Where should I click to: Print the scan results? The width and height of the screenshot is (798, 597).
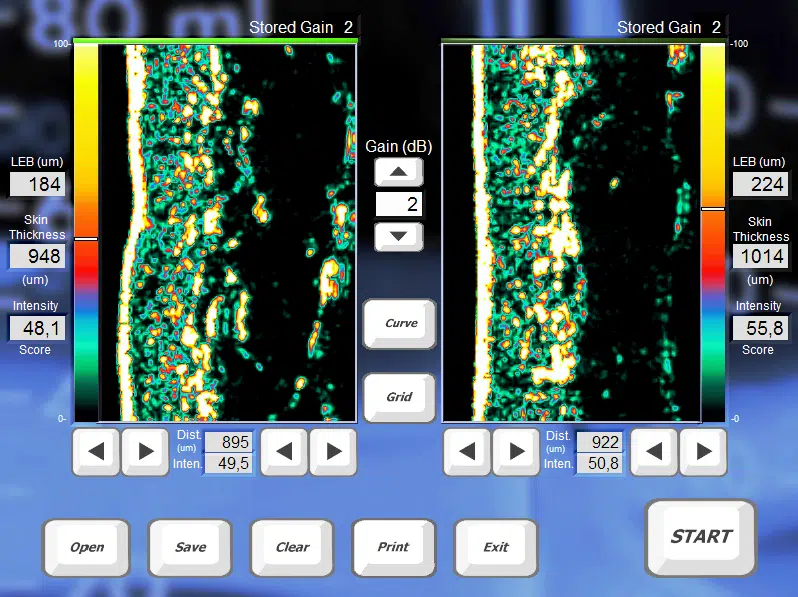pos(394,547)
